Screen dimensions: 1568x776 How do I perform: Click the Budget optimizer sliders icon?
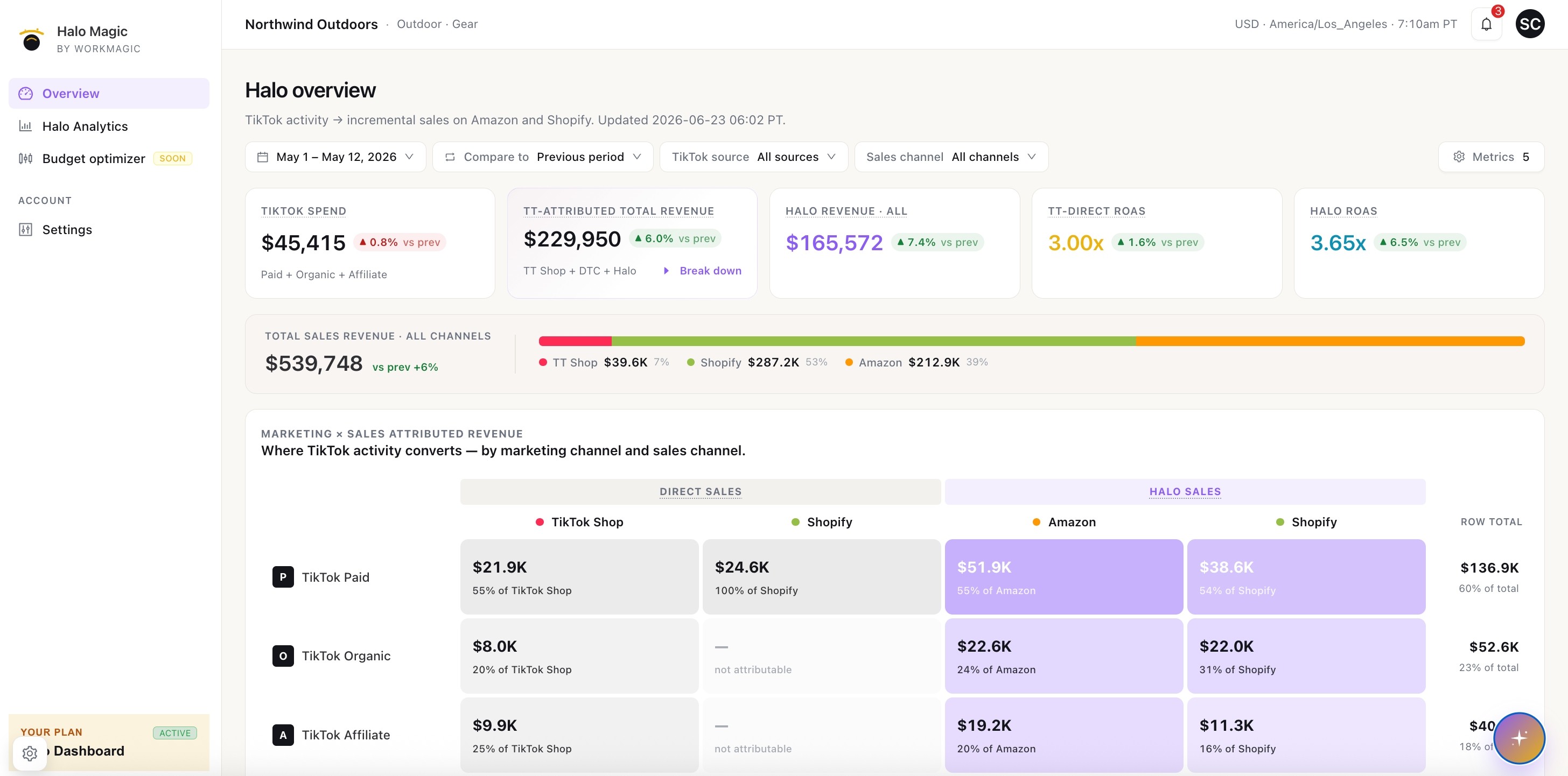pyautogui.click(x=25, y=158)
